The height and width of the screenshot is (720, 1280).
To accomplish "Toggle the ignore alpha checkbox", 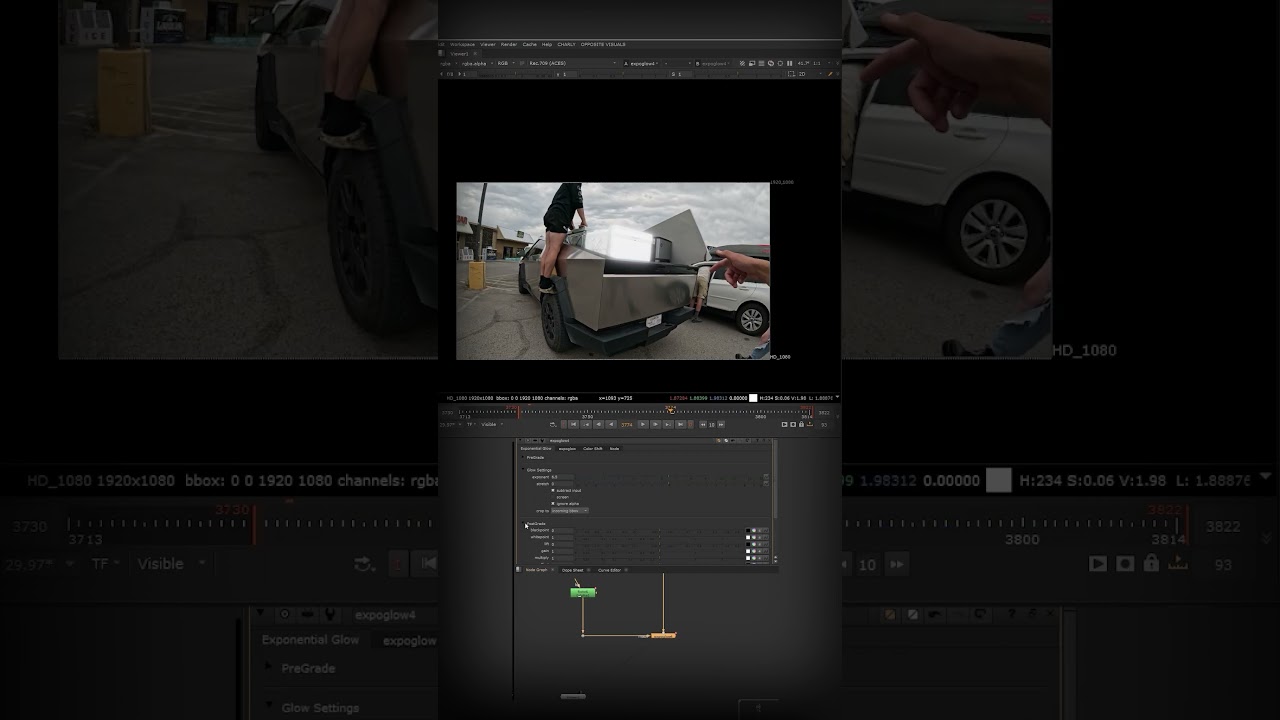I will (553, 503).
